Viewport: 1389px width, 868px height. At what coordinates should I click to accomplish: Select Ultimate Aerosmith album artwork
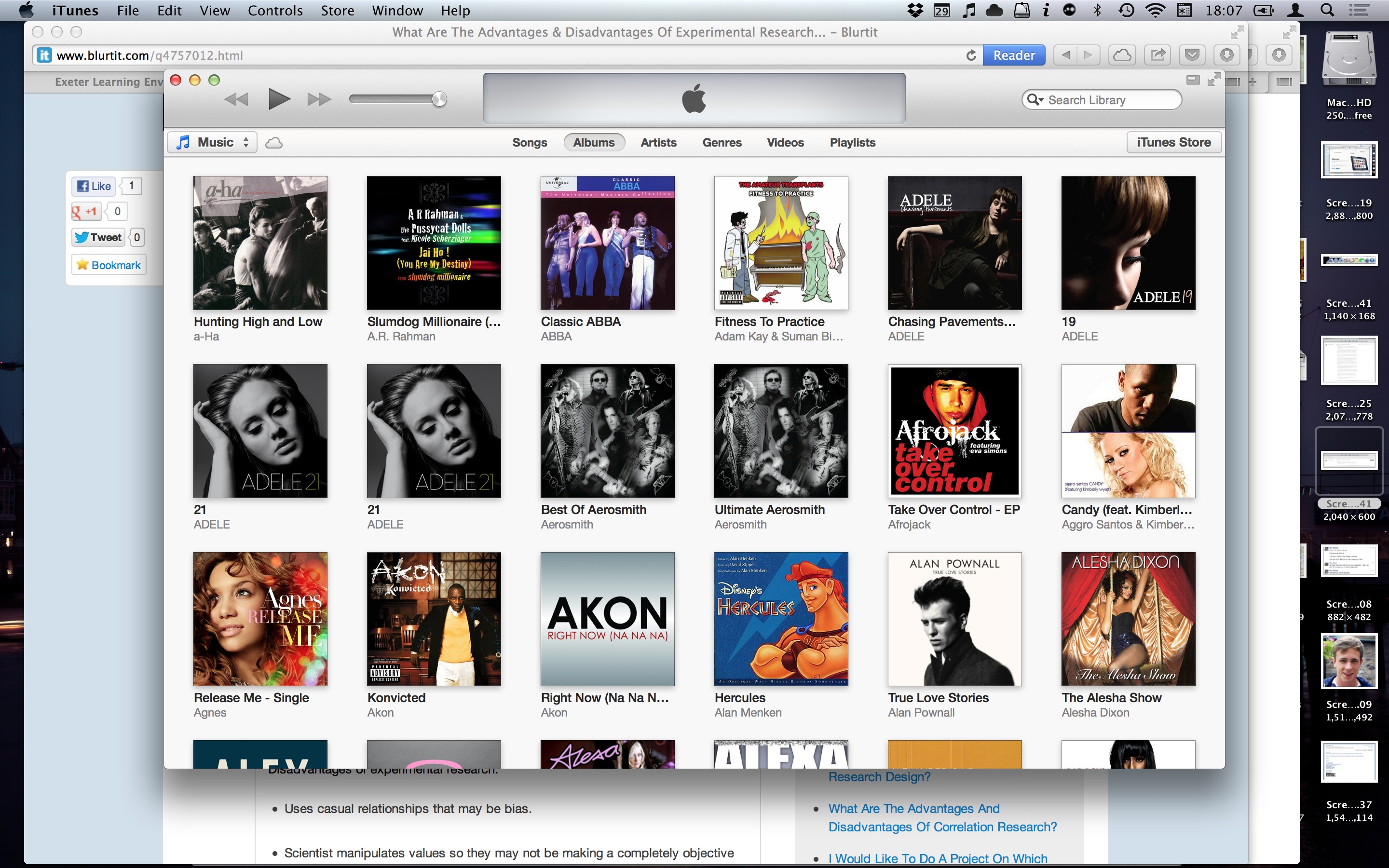tap(781, 431)
